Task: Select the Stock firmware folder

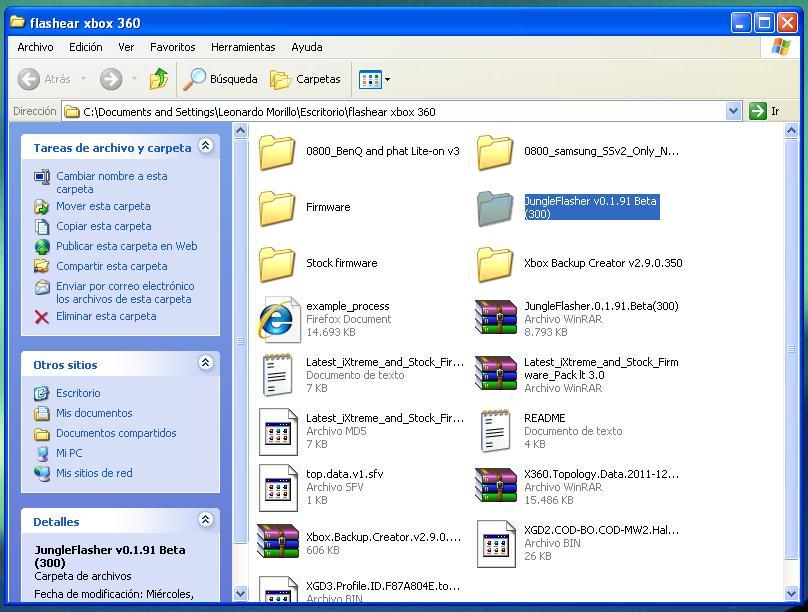Action: coord(318,263)
